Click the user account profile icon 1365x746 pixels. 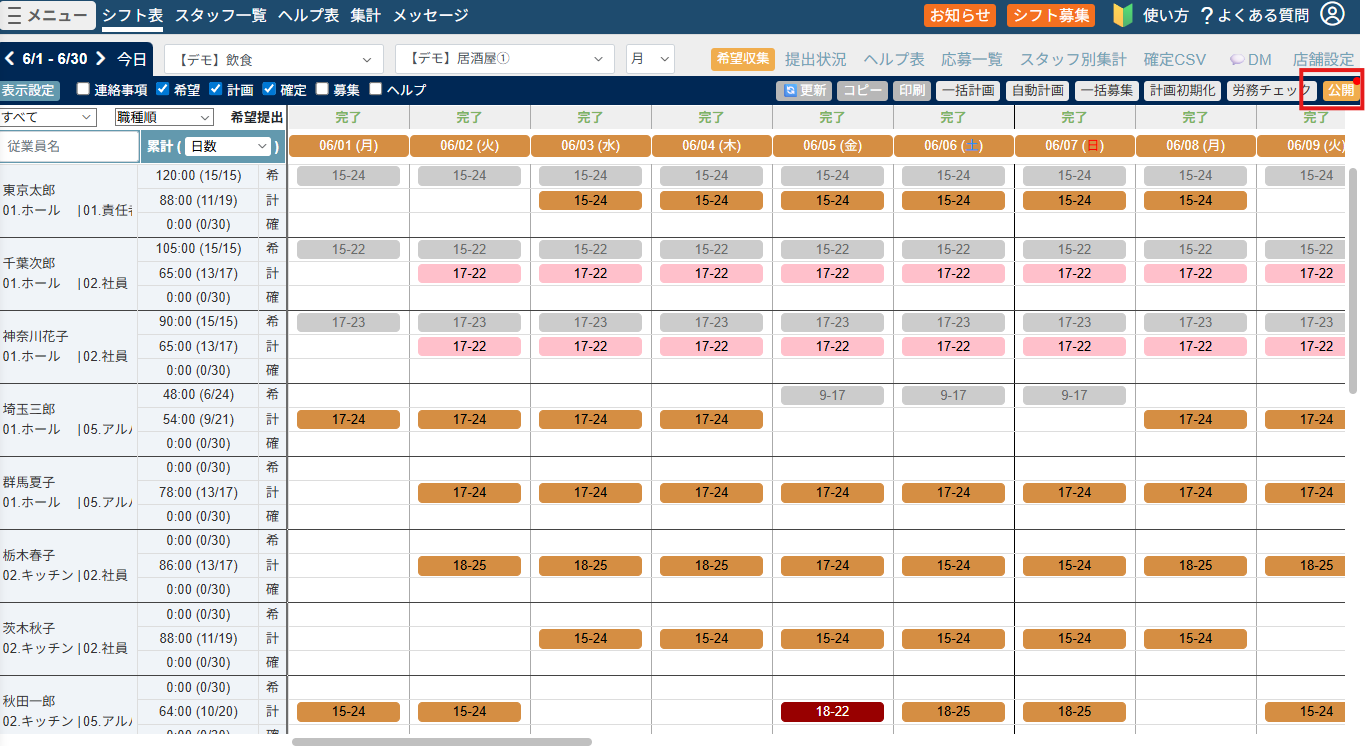point(1332,14)
